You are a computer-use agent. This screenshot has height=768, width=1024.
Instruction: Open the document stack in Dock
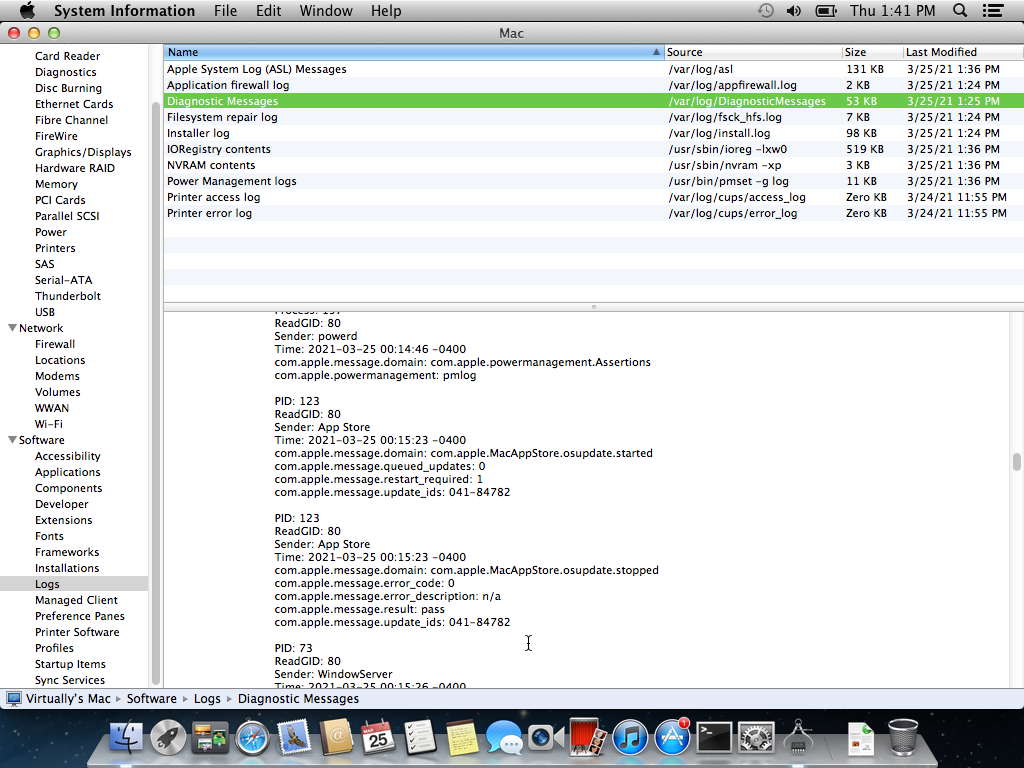click(x=860, y=737)
